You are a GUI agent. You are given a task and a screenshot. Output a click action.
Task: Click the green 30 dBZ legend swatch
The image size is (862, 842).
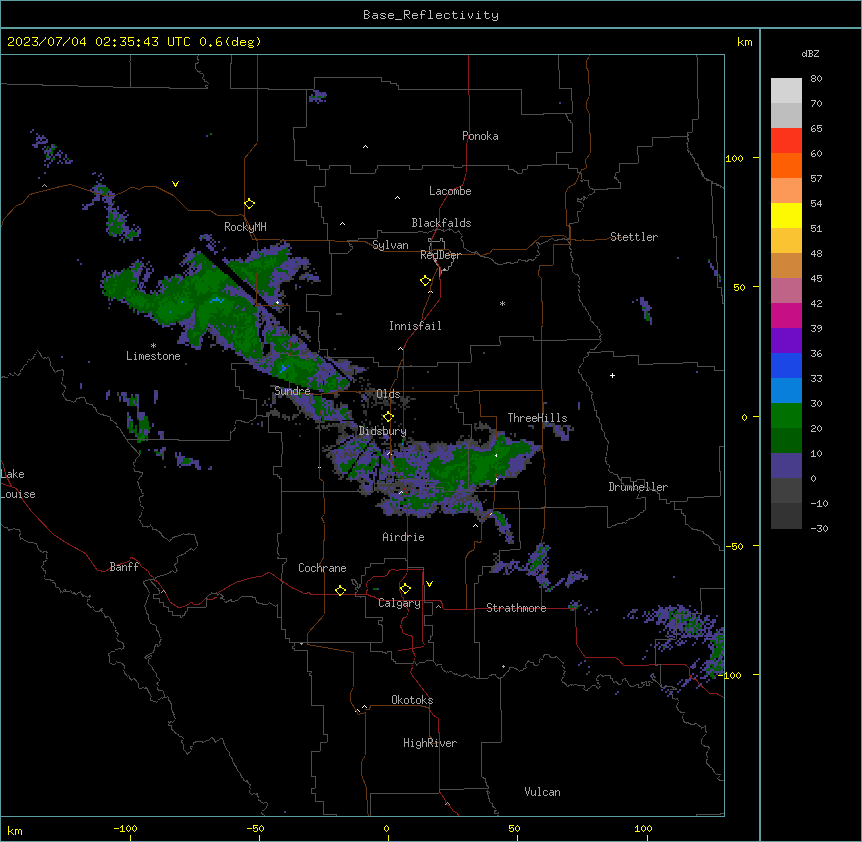pyautogui.click(x=786, y=416)
